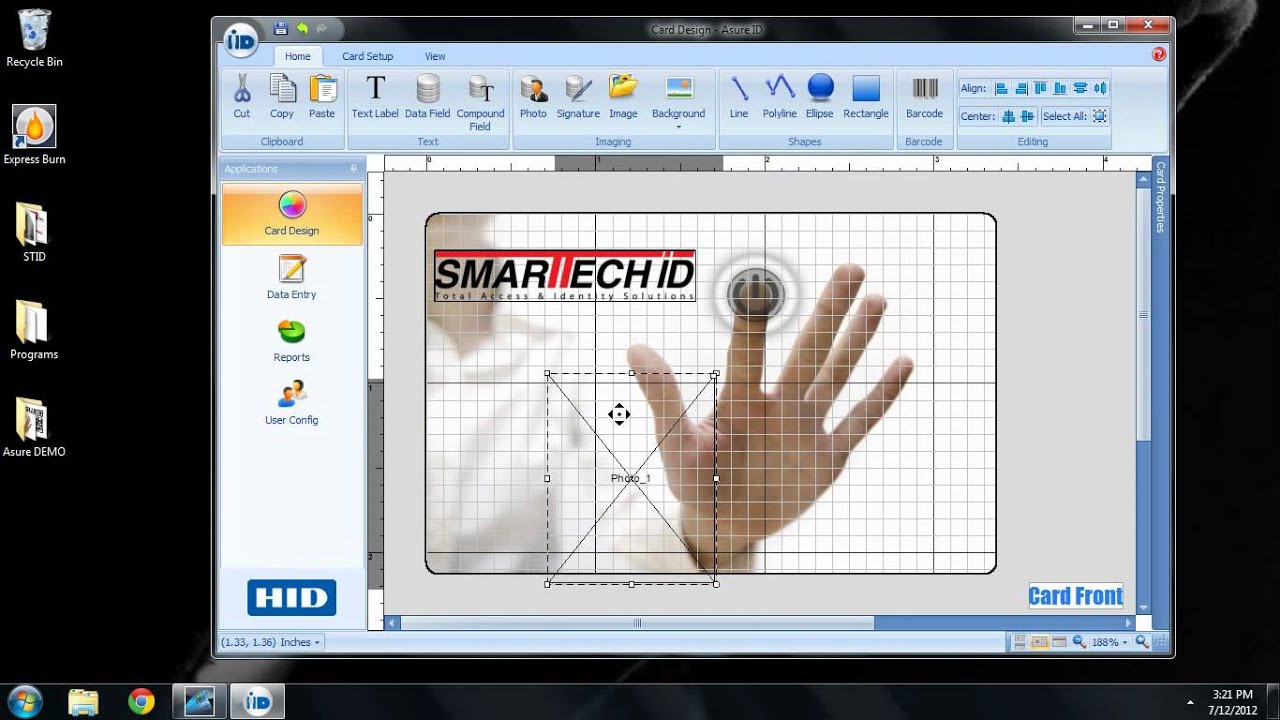This screenshot has width=1280, height=720.
Task: Open the Windows Start menu
Action: pos(24,700)
